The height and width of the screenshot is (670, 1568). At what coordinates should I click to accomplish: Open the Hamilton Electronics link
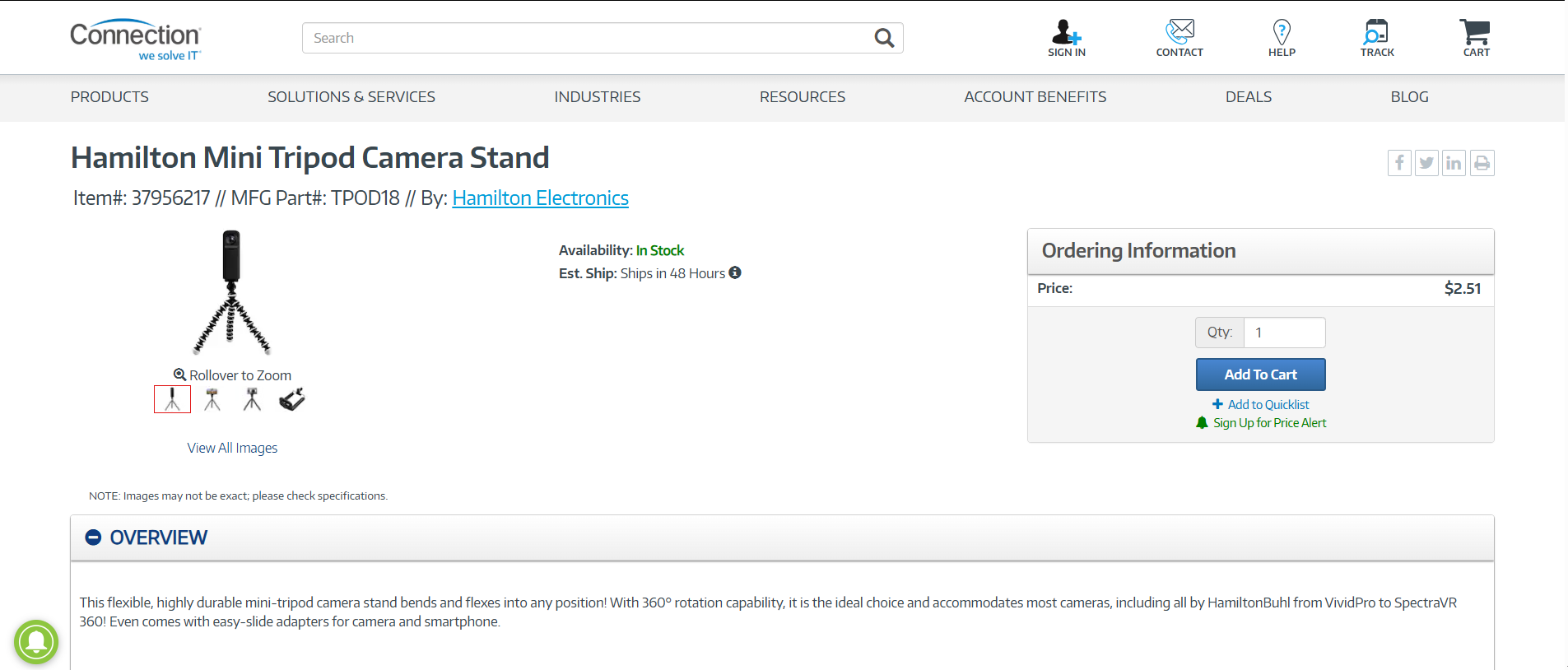click(x=540, y=198)
